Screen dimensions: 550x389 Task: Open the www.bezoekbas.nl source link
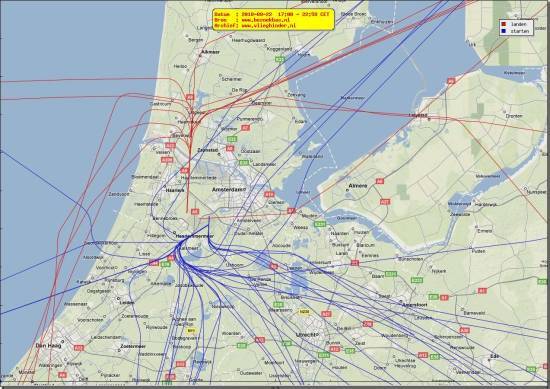click(266, 20)
